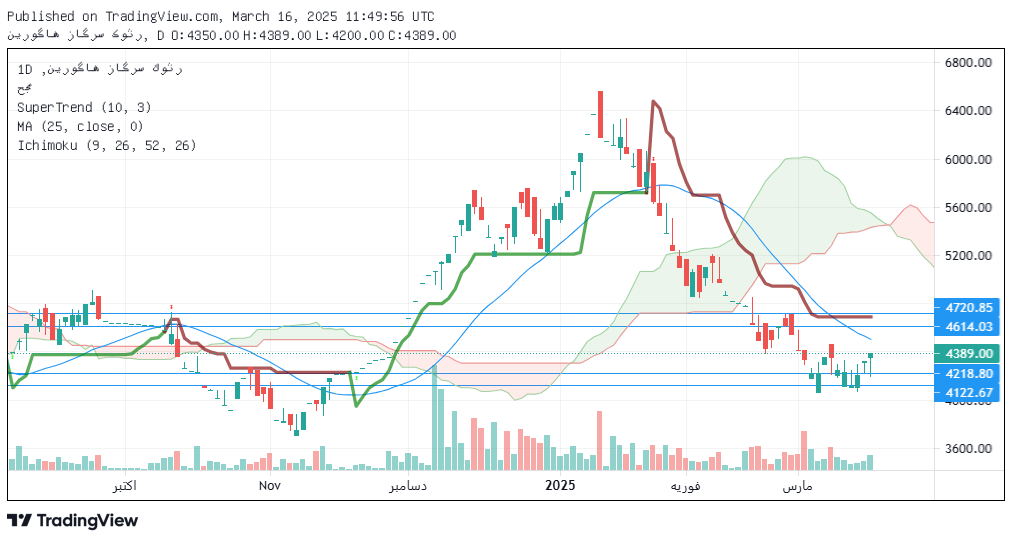Click the 4720.85 blue price label

[x=968, y=308]
